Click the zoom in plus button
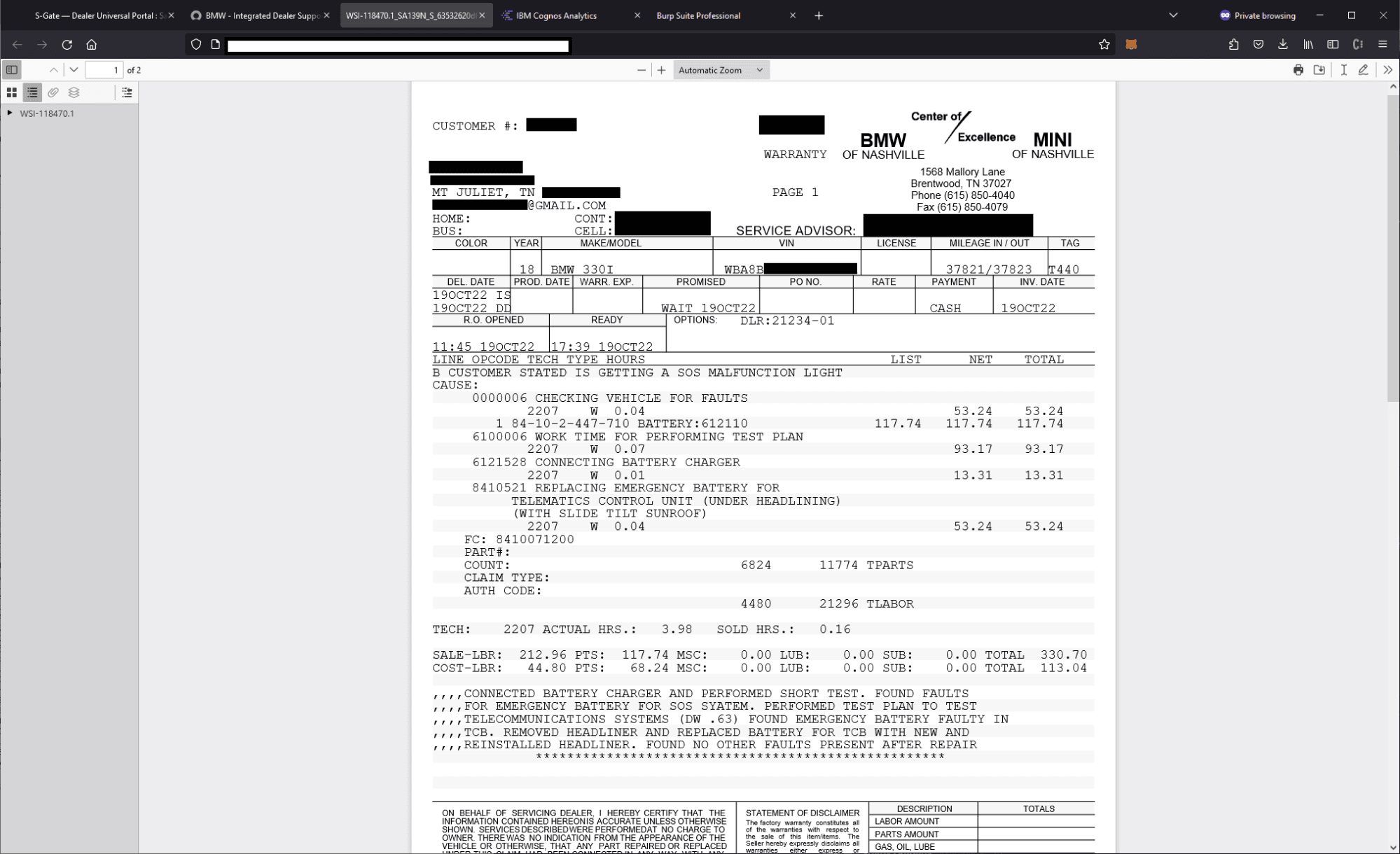This screenshot has height=854, width=1400. [x=661, y=70]
